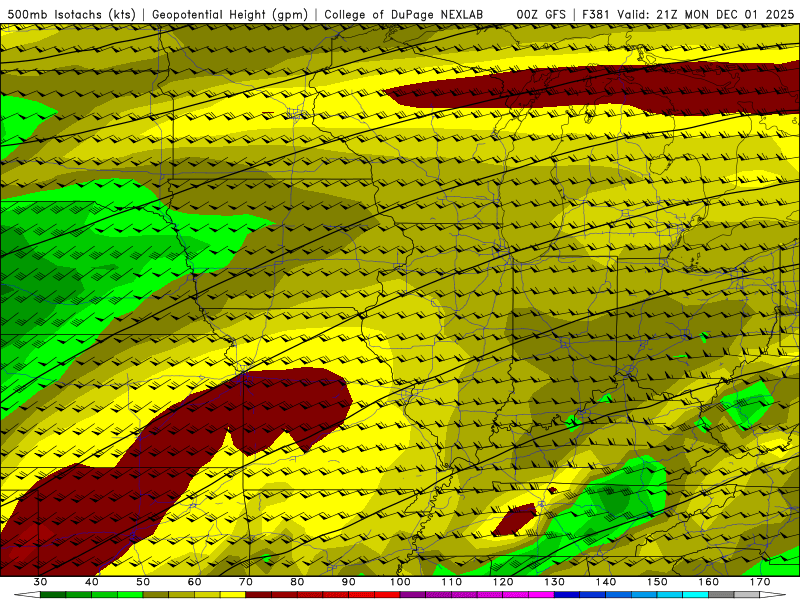Click the legend value 70
Image resolution: width=800 pixels, height=600 pixels.
point(246,582)
